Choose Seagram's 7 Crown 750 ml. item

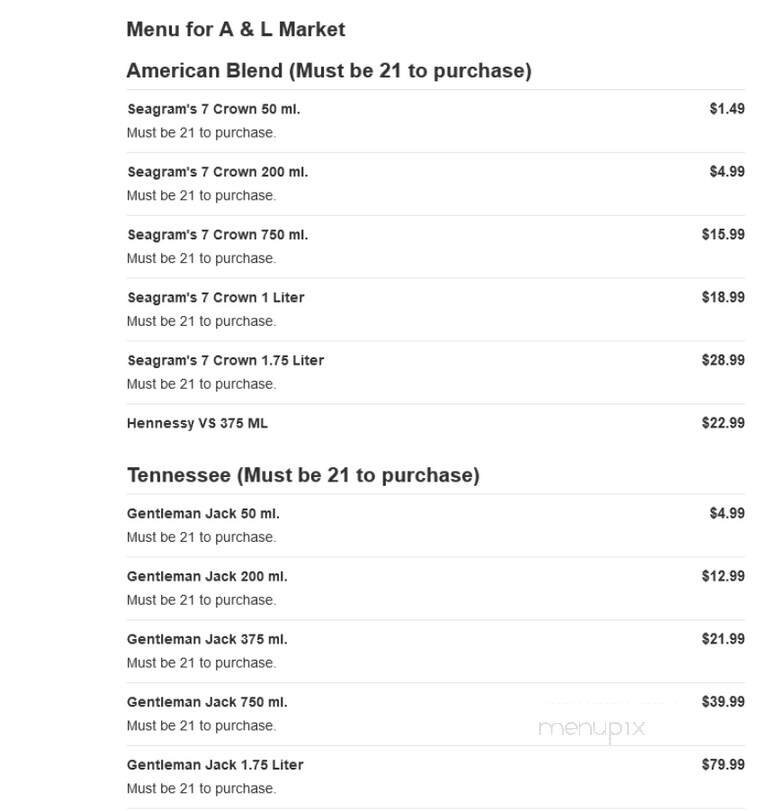pyautogui.click(x=217, y=235)
